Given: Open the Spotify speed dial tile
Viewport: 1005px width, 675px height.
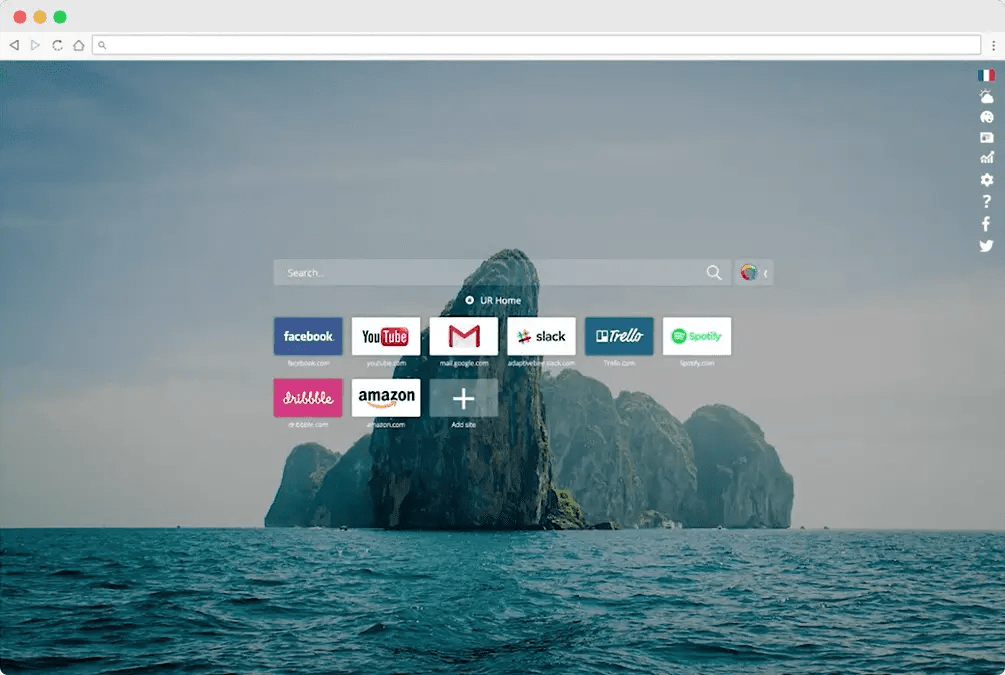Looking at the screenshot, I should click(697, 336).
